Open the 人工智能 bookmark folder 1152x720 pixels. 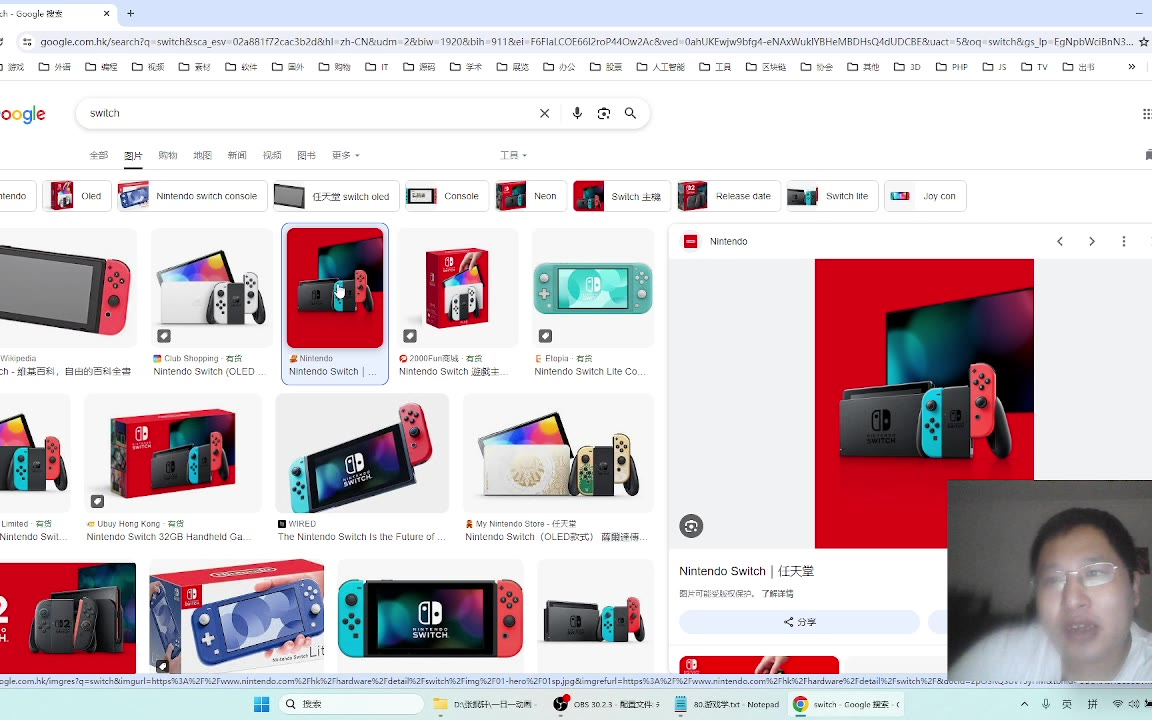point(660,67)
